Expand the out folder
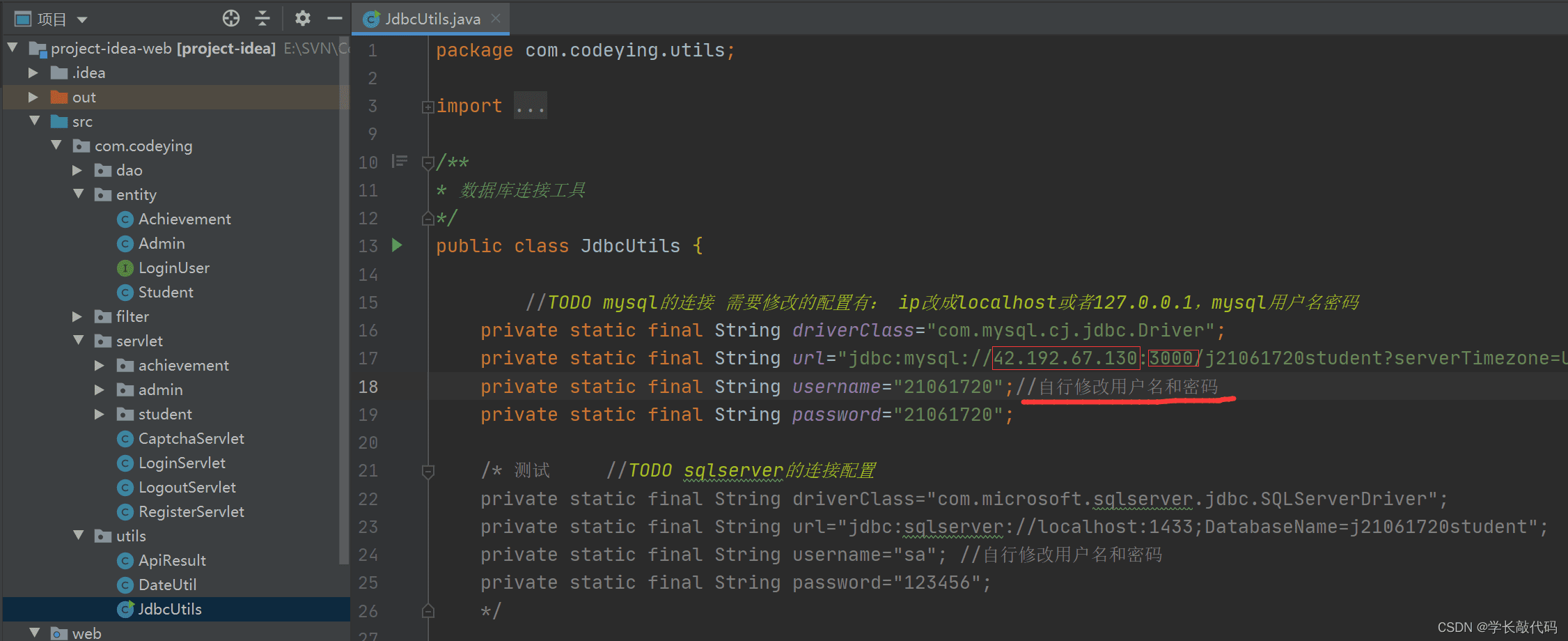1568x641 pixels. [x=33, y=98]
